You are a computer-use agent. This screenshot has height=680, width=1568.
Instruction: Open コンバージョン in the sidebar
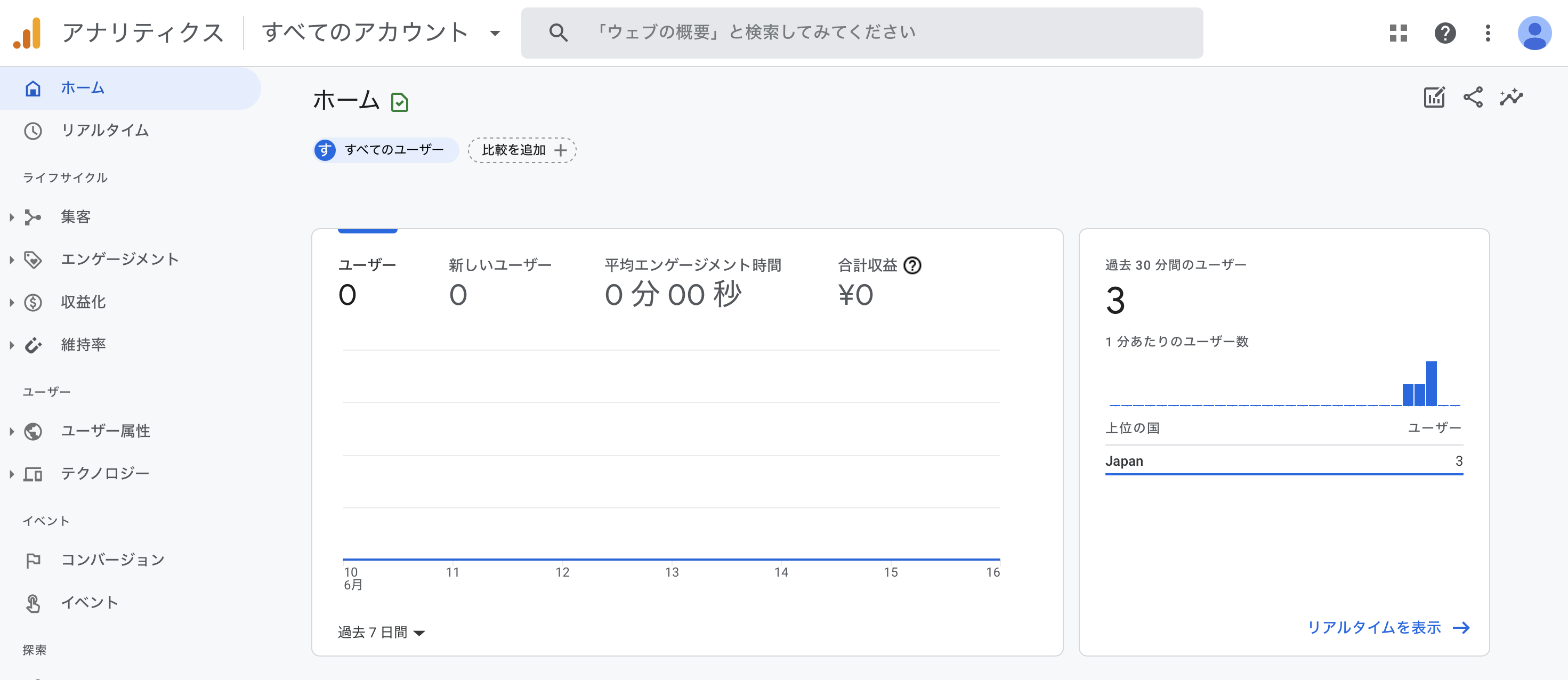tap(112, 560)
